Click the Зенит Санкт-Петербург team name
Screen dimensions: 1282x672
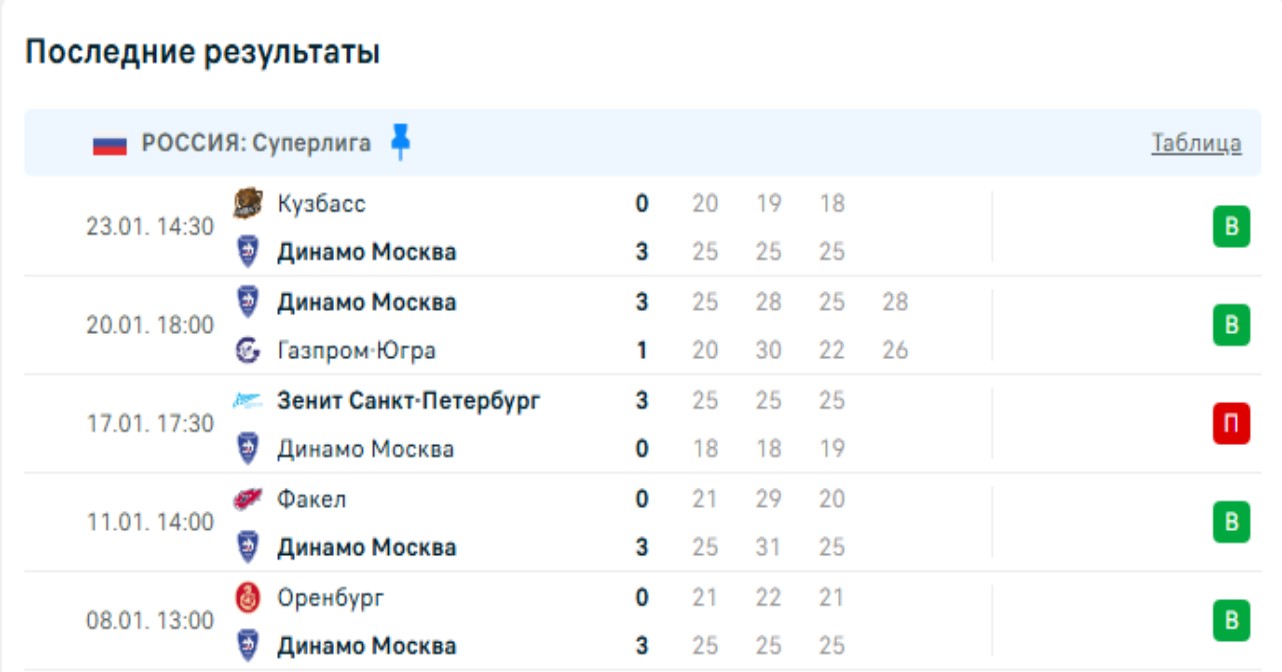(408, 401)
